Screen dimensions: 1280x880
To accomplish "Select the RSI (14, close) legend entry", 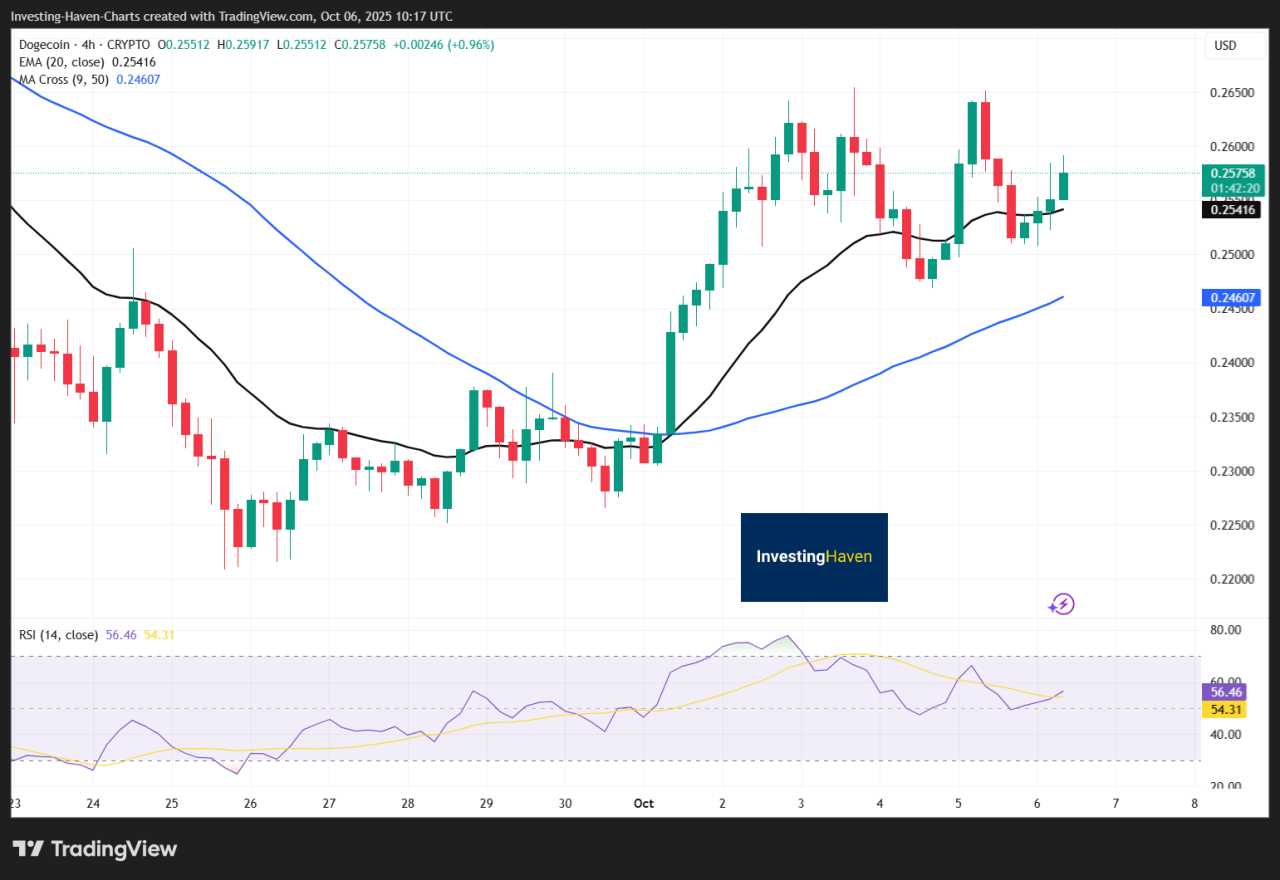I will (58, 634).
